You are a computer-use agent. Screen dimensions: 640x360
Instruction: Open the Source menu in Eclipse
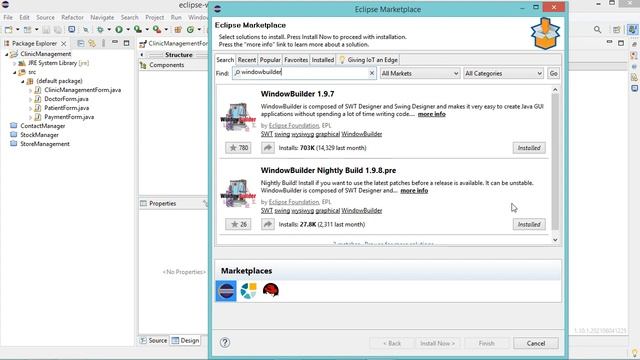coord(45,18)
